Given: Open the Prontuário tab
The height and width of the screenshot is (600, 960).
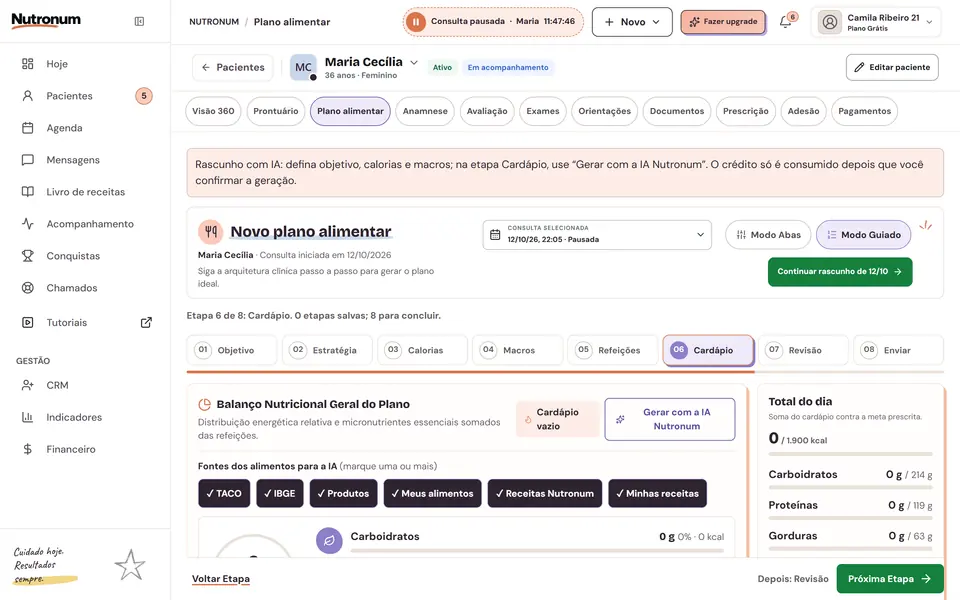Looking at the screenshot, I should (x=276, y=111).
